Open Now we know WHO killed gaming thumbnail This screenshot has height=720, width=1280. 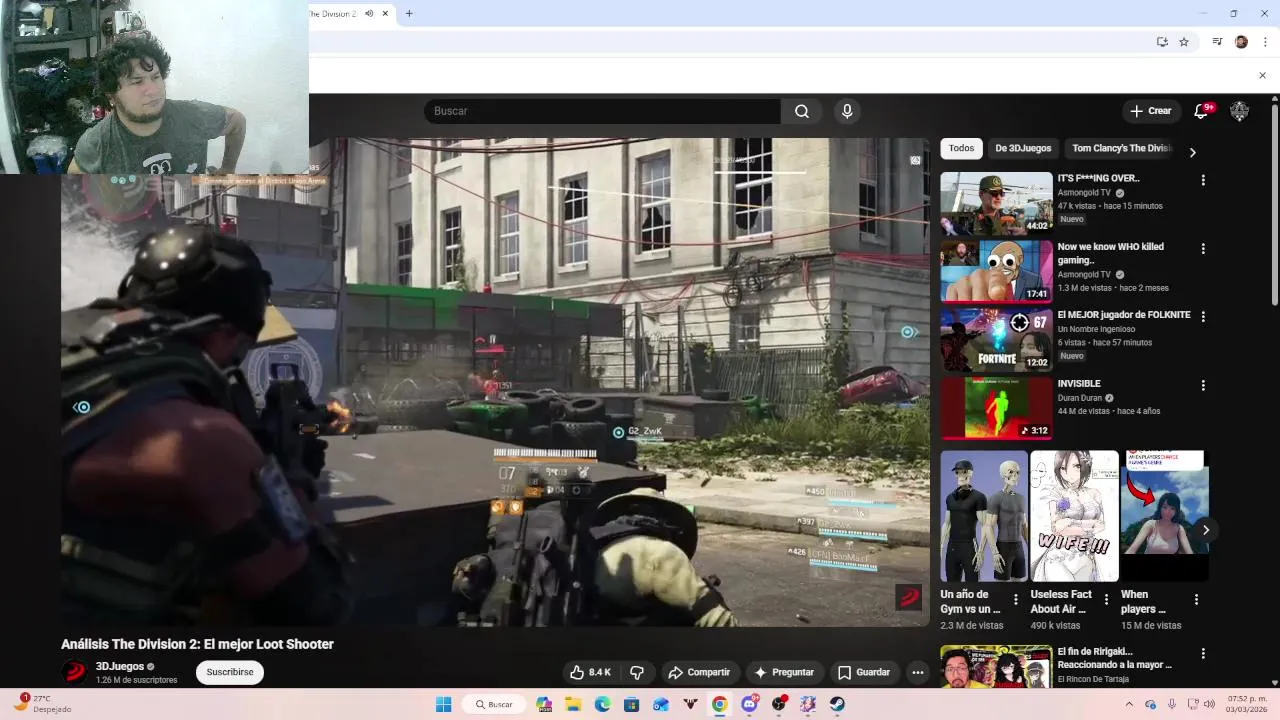pyautogui.click(x=996, y=271)
